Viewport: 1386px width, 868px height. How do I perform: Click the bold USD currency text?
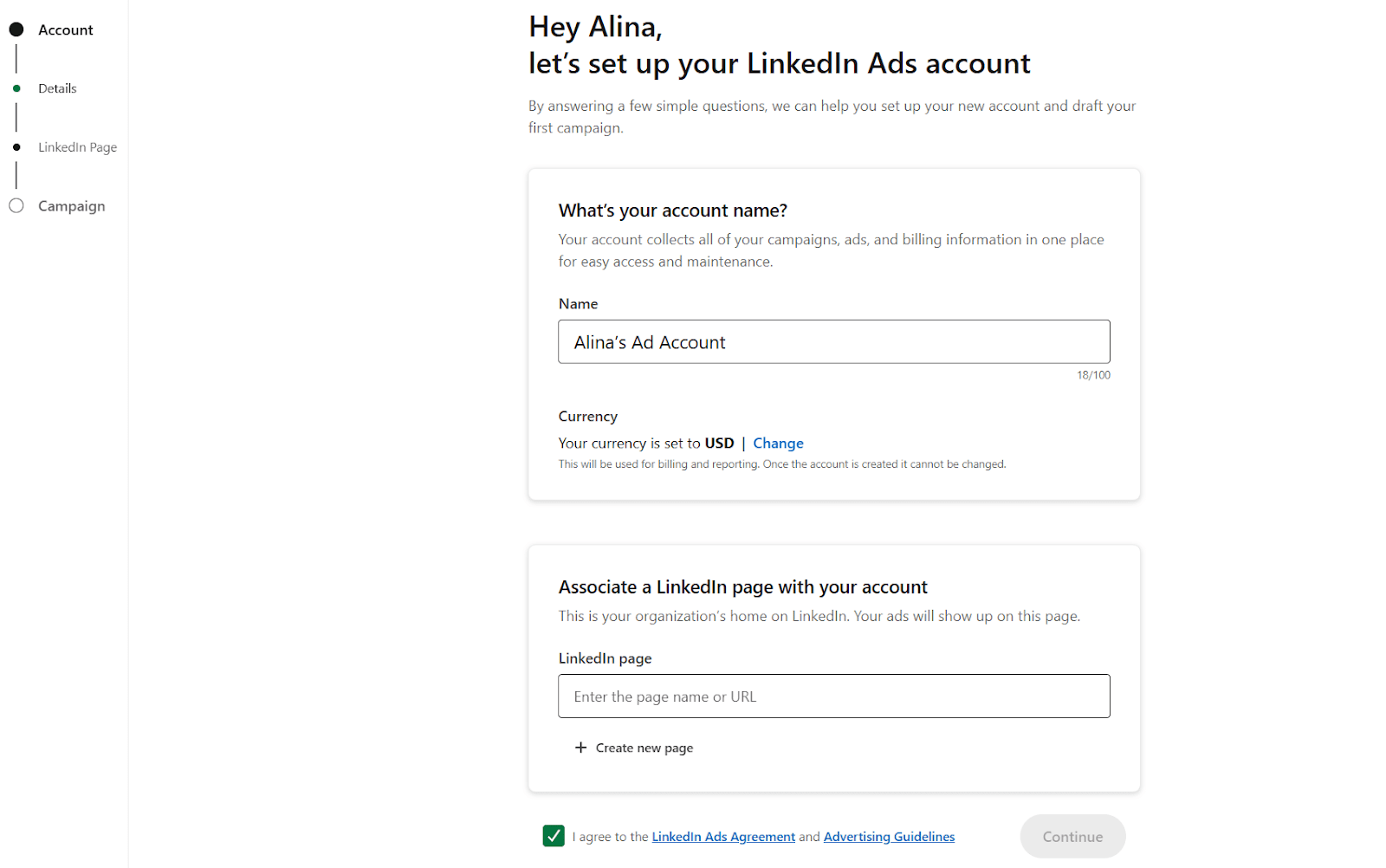click(x=719, y=444)
